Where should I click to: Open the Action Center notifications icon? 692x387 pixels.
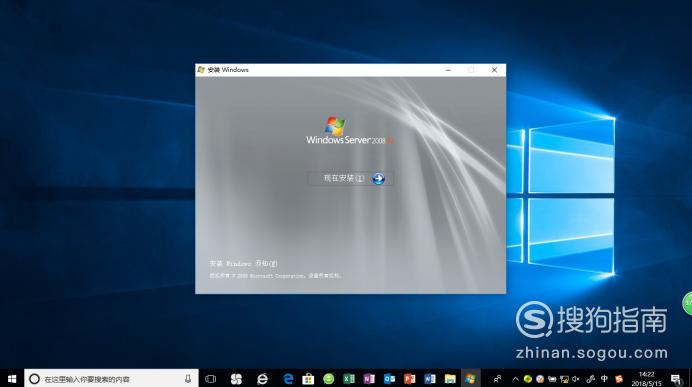676,379
